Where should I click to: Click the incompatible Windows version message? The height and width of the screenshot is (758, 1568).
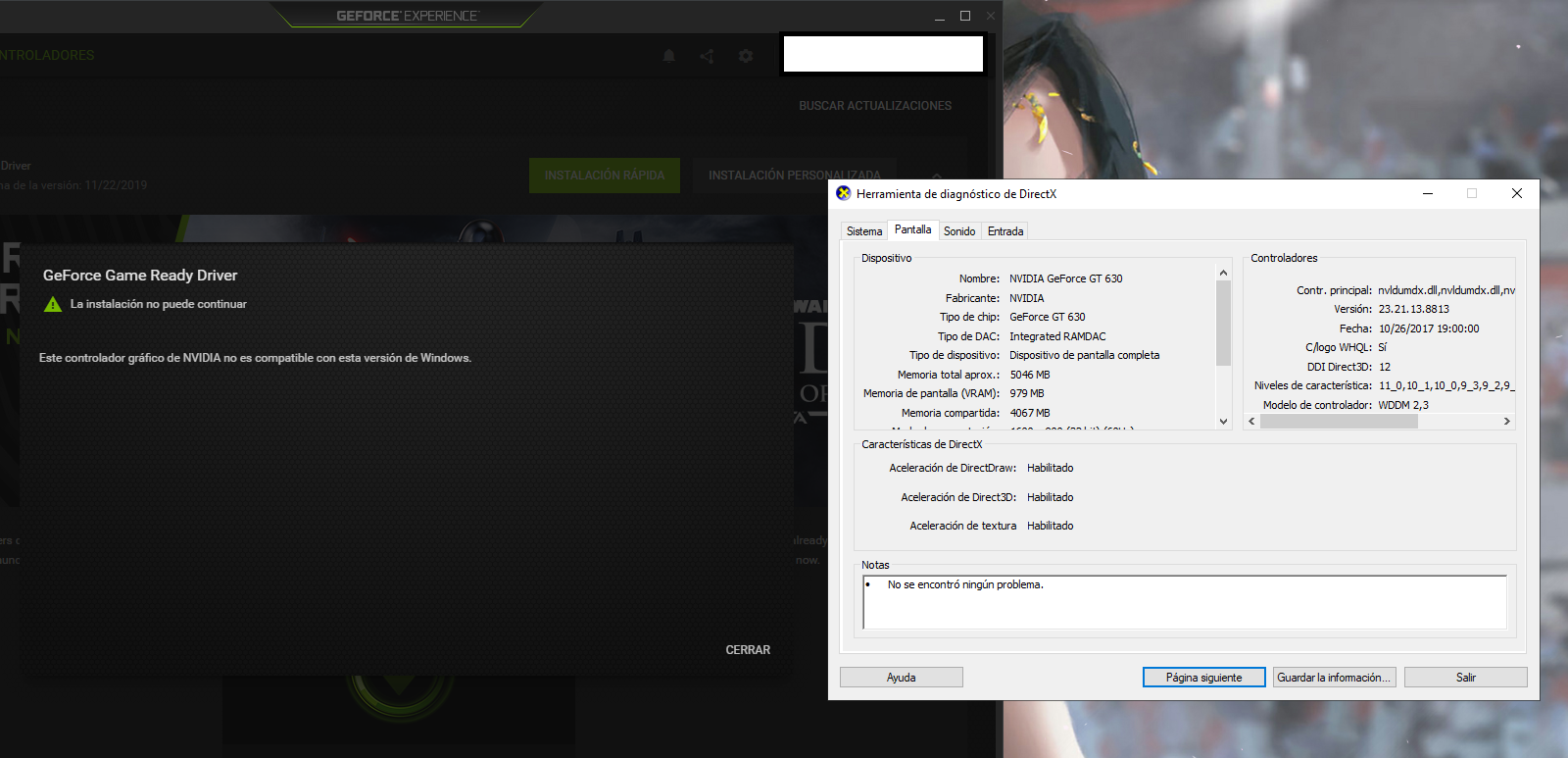tap(255, 358)
